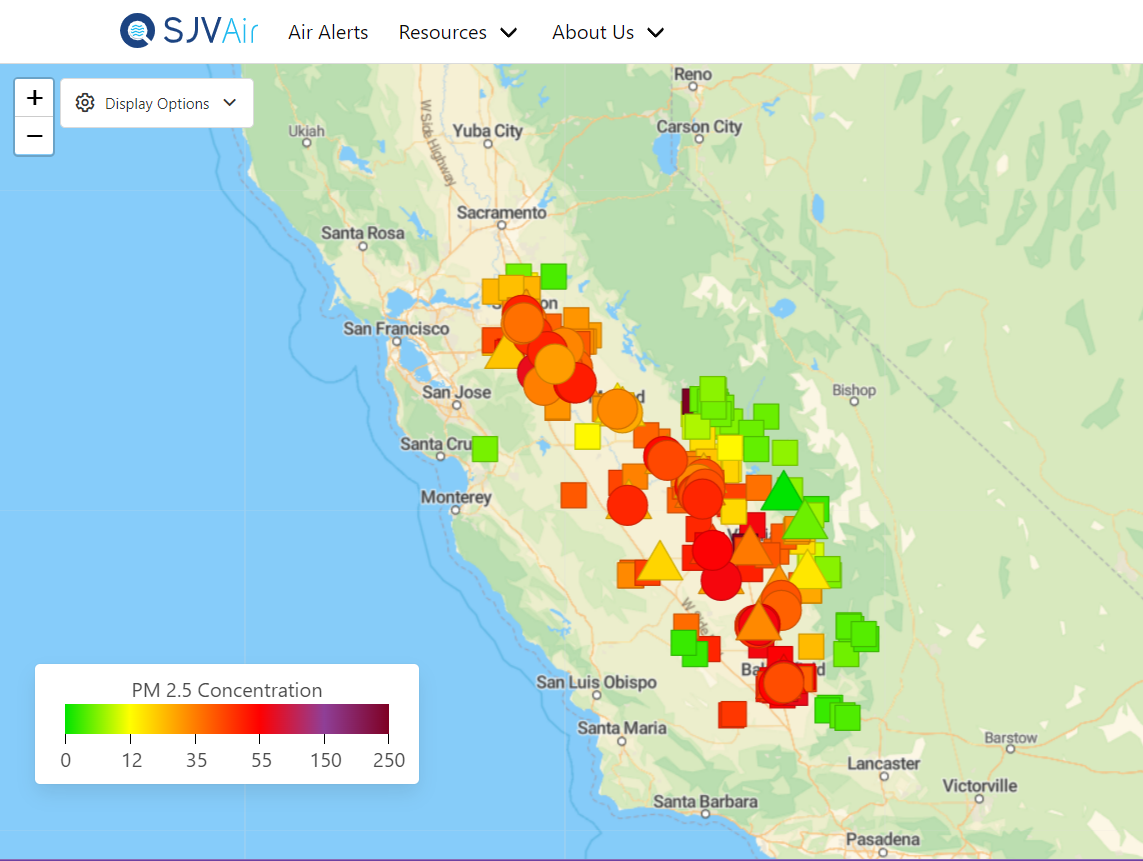The image size is (1143, 861).
Task: Click the yellow triangle marker west of Bakersfield
Action: coord(659,562)
